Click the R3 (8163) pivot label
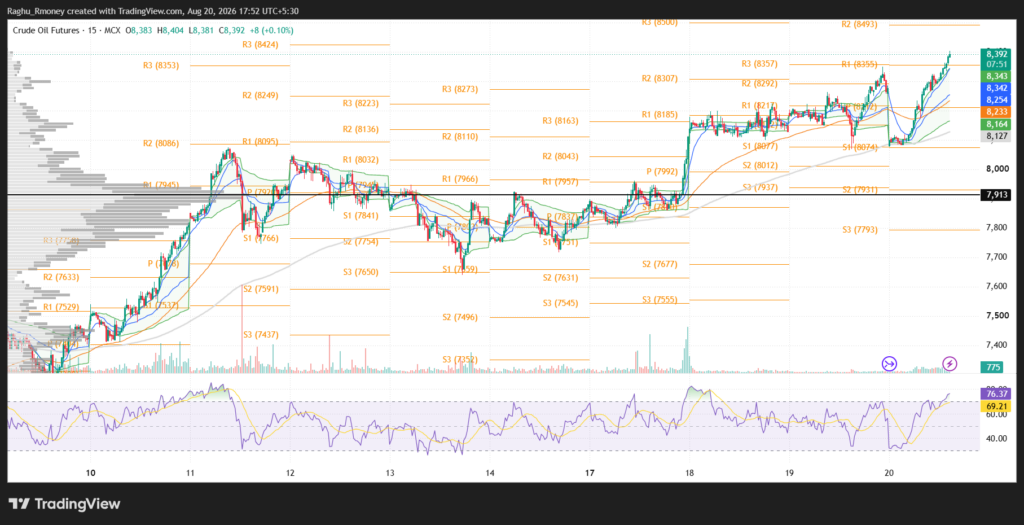Viewport: 1024px width, 525px height. click(x=560, y=121)
